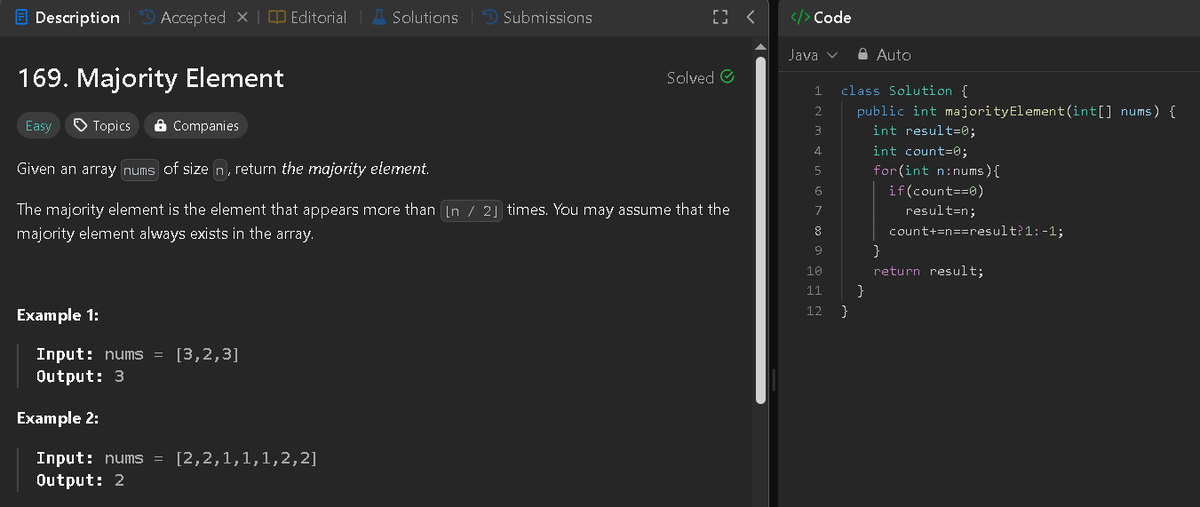Screen dimensions: 1200x507
Task: Click line number 1 in the editor gutter
Action: (818, 91)
